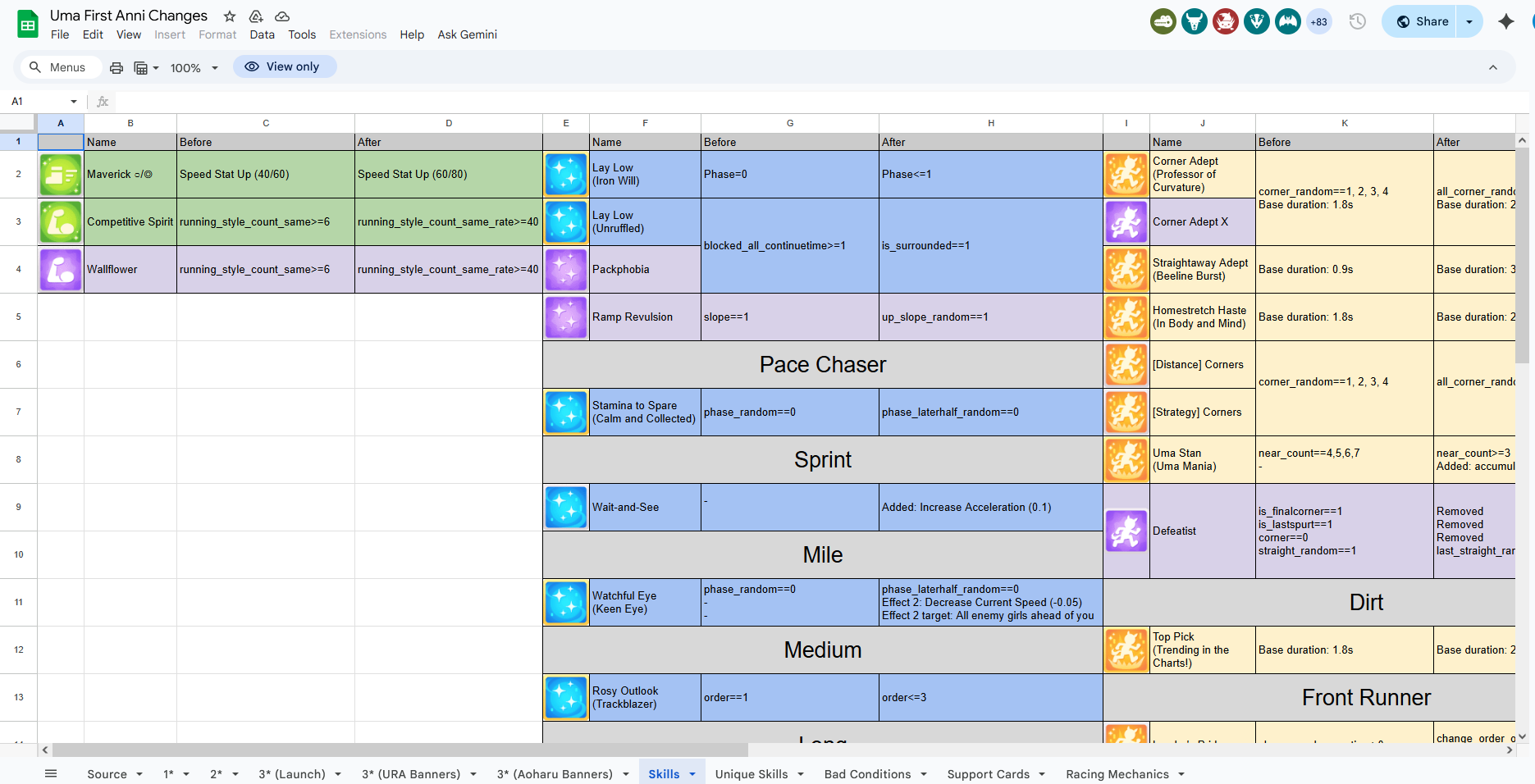Open the Bad Conditions tab dropdown arrow
This screenshot has height=784, width=1535.
click(924, 774)
